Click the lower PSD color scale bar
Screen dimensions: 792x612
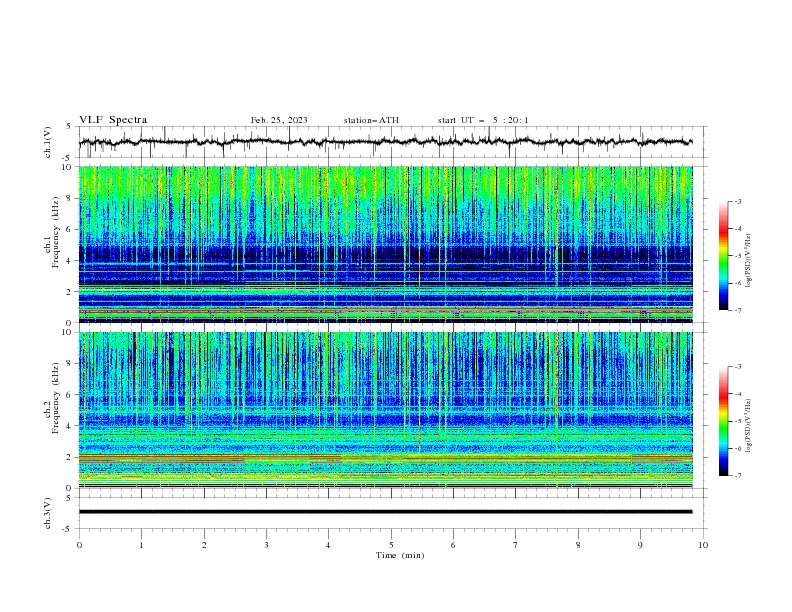tap(724, 421)
